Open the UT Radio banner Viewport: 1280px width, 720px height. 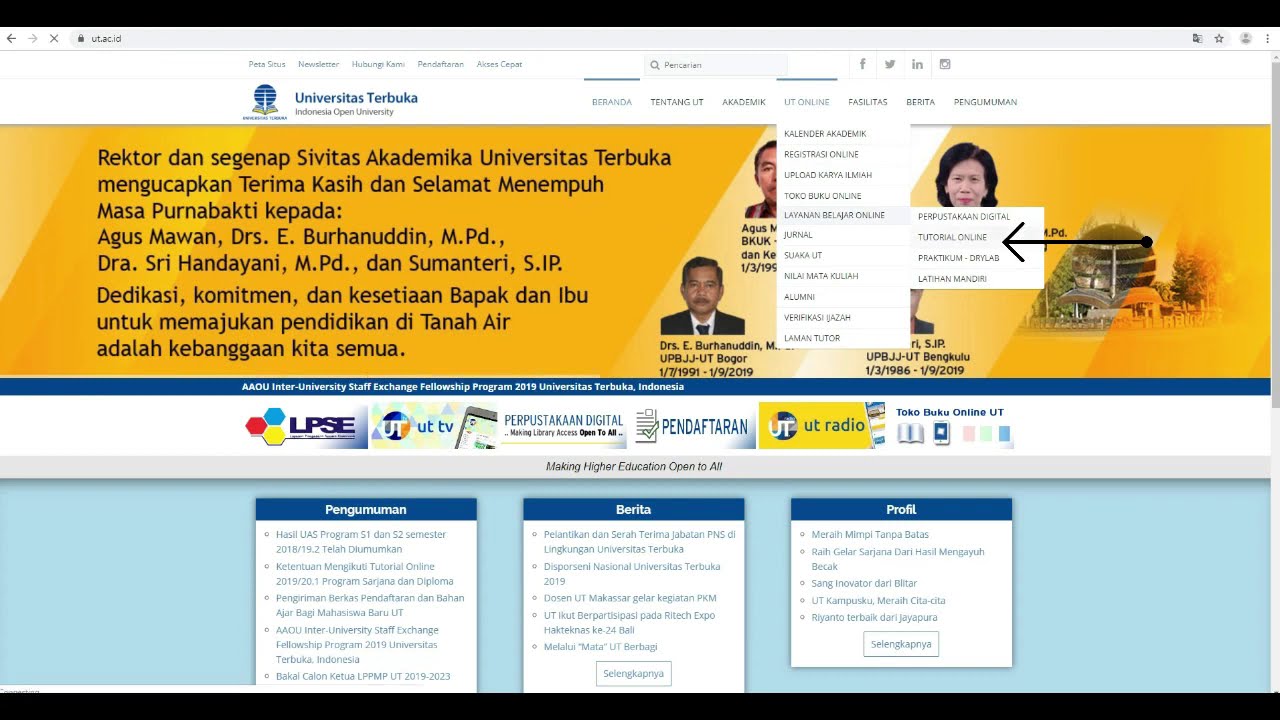[822, 426]
